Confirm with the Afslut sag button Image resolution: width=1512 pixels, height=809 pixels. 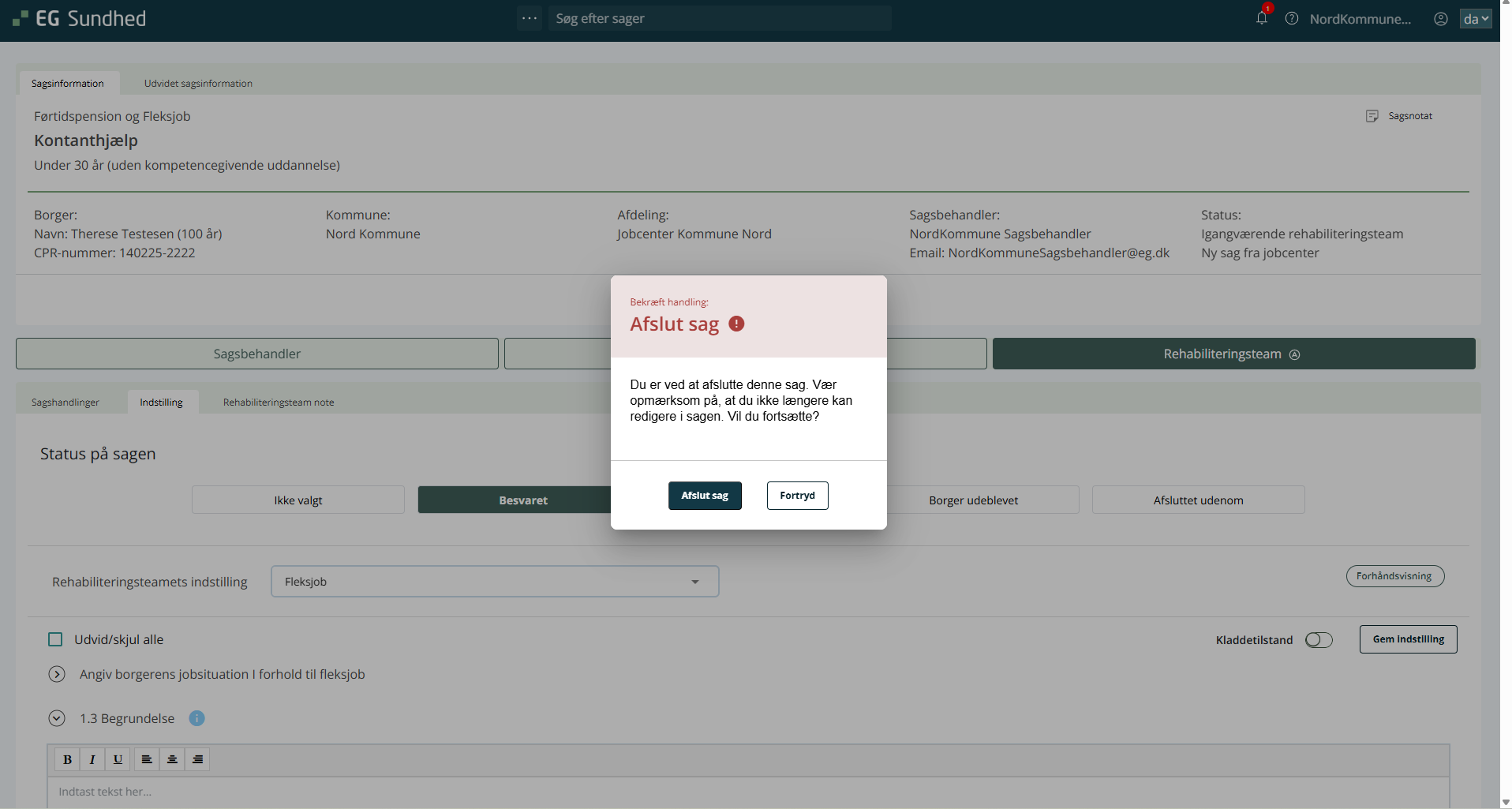705,496
